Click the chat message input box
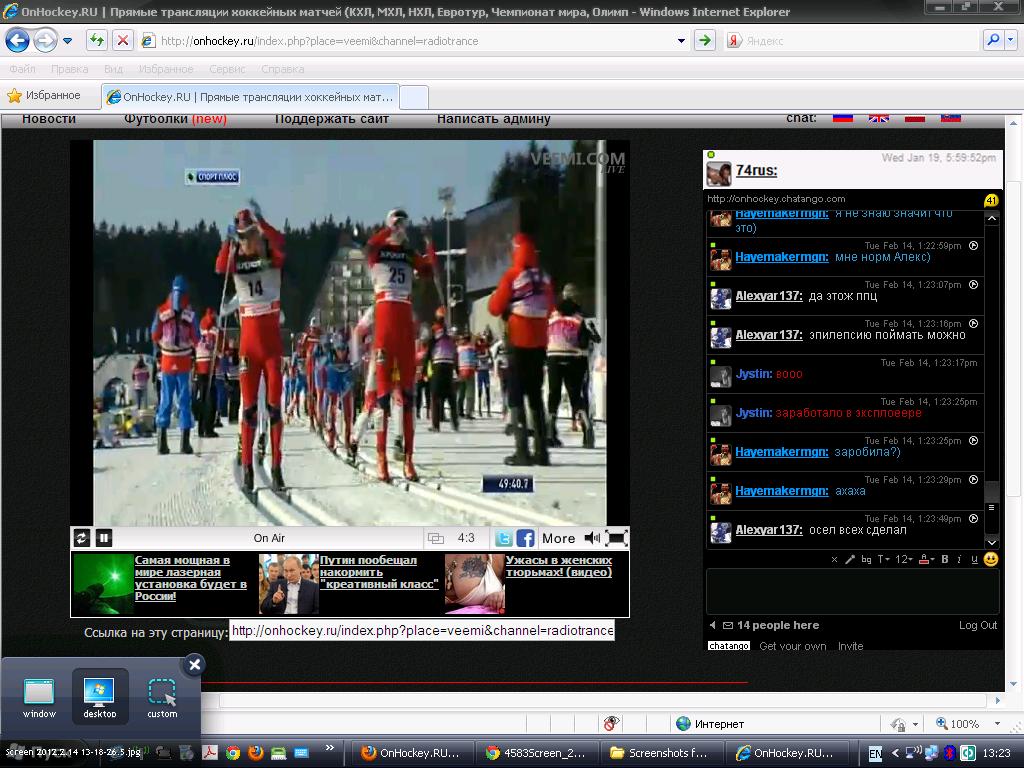This screenshot has height=768, width=1024. [852, 591]
